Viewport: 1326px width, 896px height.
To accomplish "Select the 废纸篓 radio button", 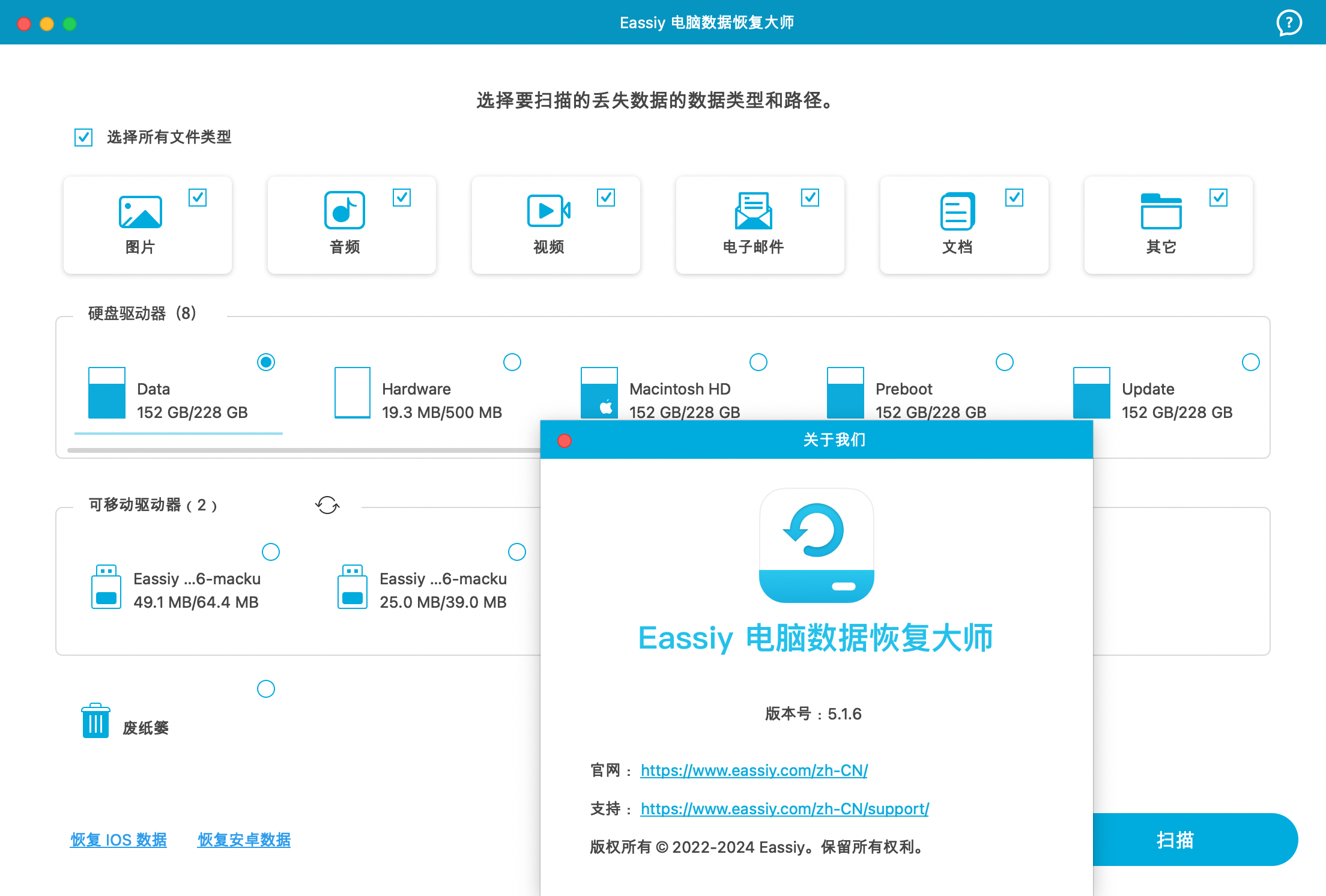I will coord(266,689).
